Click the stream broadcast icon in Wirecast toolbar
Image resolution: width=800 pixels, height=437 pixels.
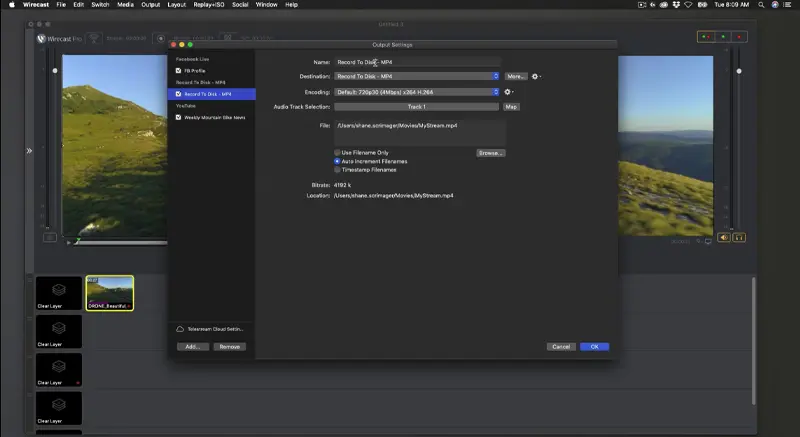coord(94,38)
